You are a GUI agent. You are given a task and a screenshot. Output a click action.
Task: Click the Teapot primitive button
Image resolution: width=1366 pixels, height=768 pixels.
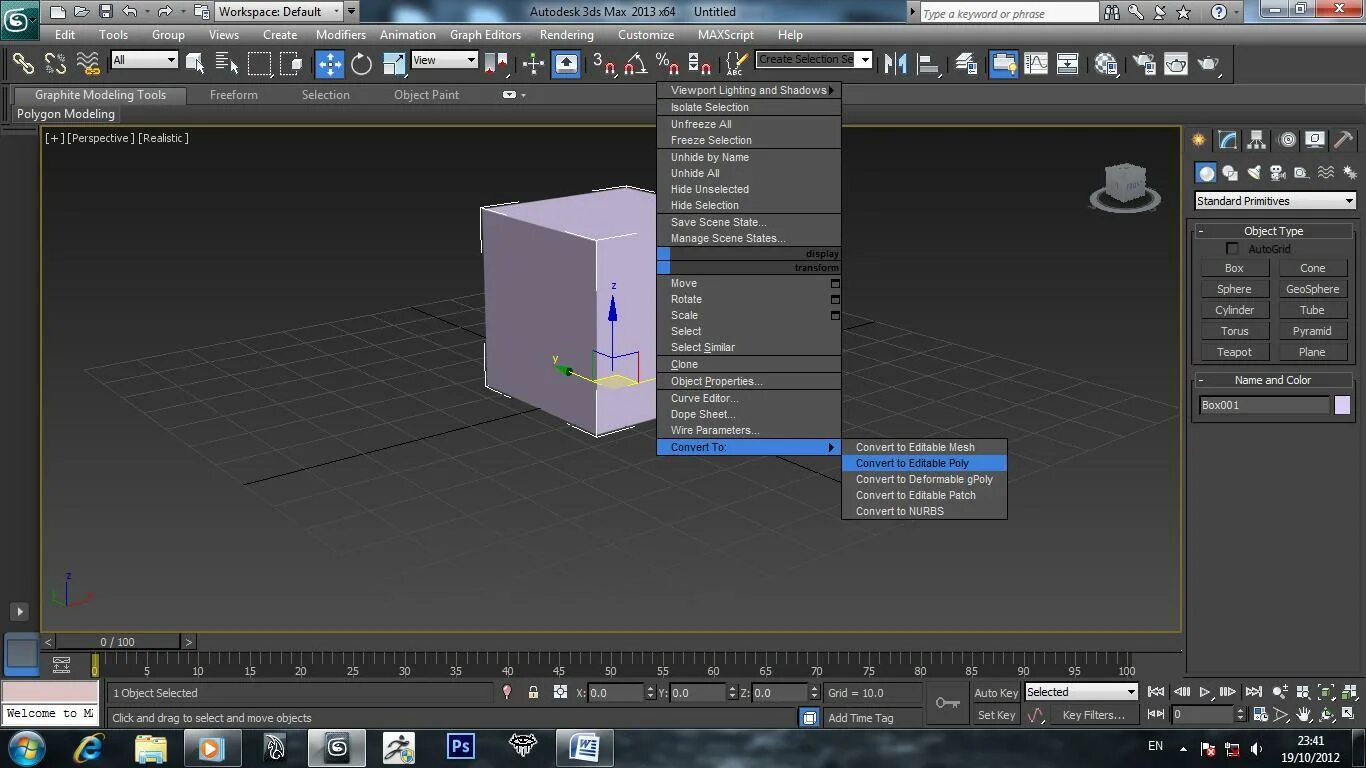point(1234,352)
